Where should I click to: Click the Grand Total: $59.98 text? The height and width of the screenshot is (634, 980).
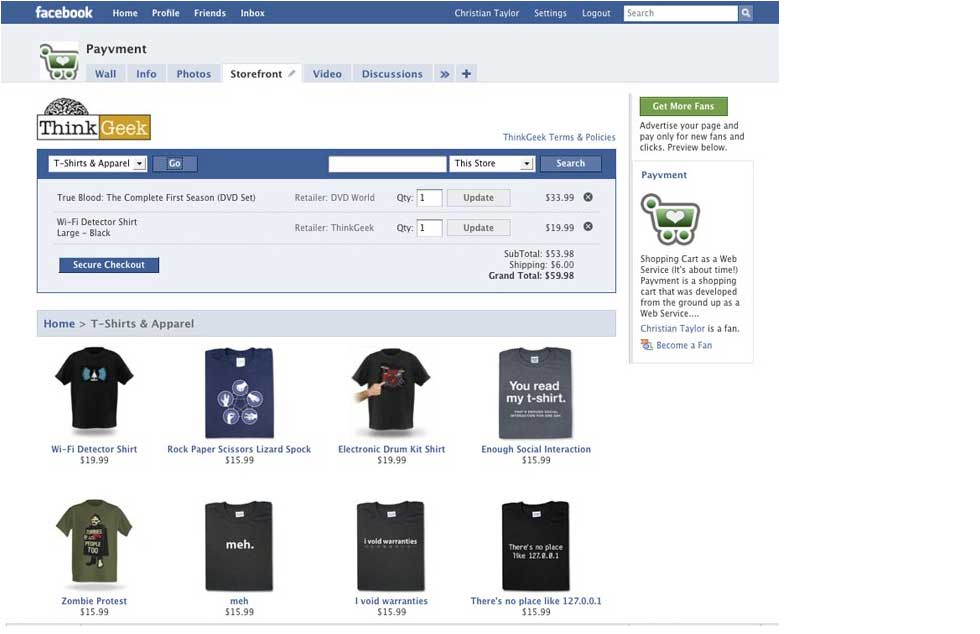[x=531, y=276]
